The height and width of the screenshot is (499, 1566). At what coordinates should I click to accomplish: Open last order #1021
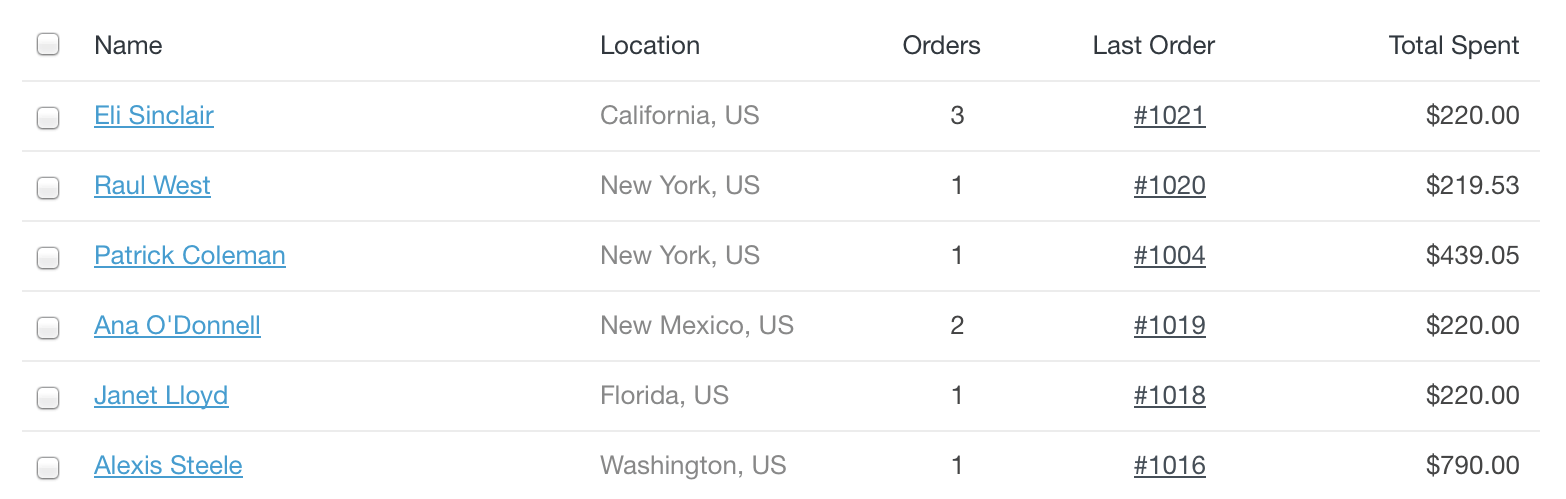(x=1169, y=116)
